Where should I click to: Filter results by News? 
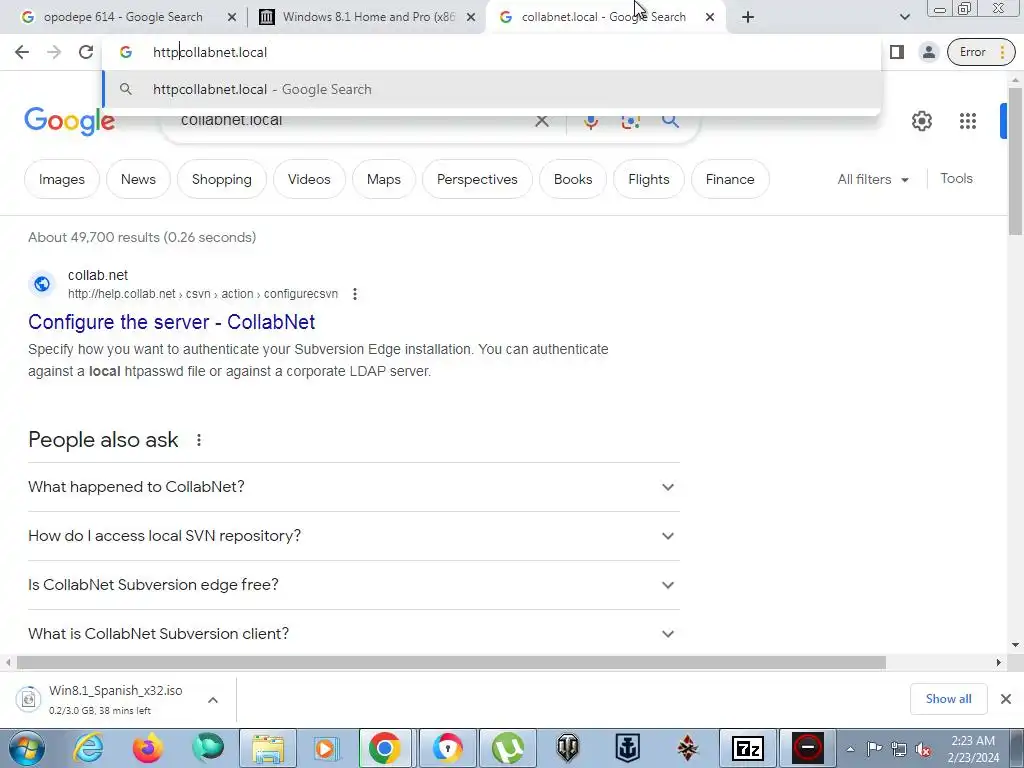138,179
